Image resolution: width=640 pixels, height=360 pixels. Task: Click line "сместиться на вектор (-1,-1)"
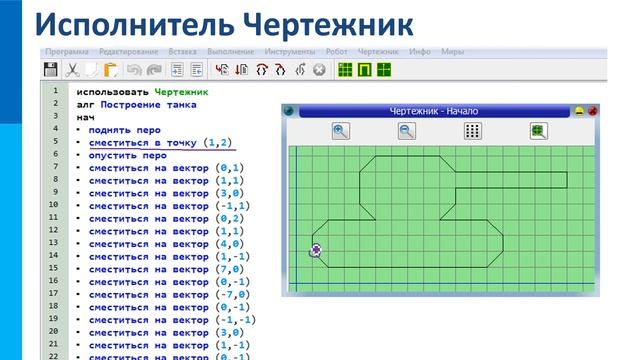[x=172, y=320]
